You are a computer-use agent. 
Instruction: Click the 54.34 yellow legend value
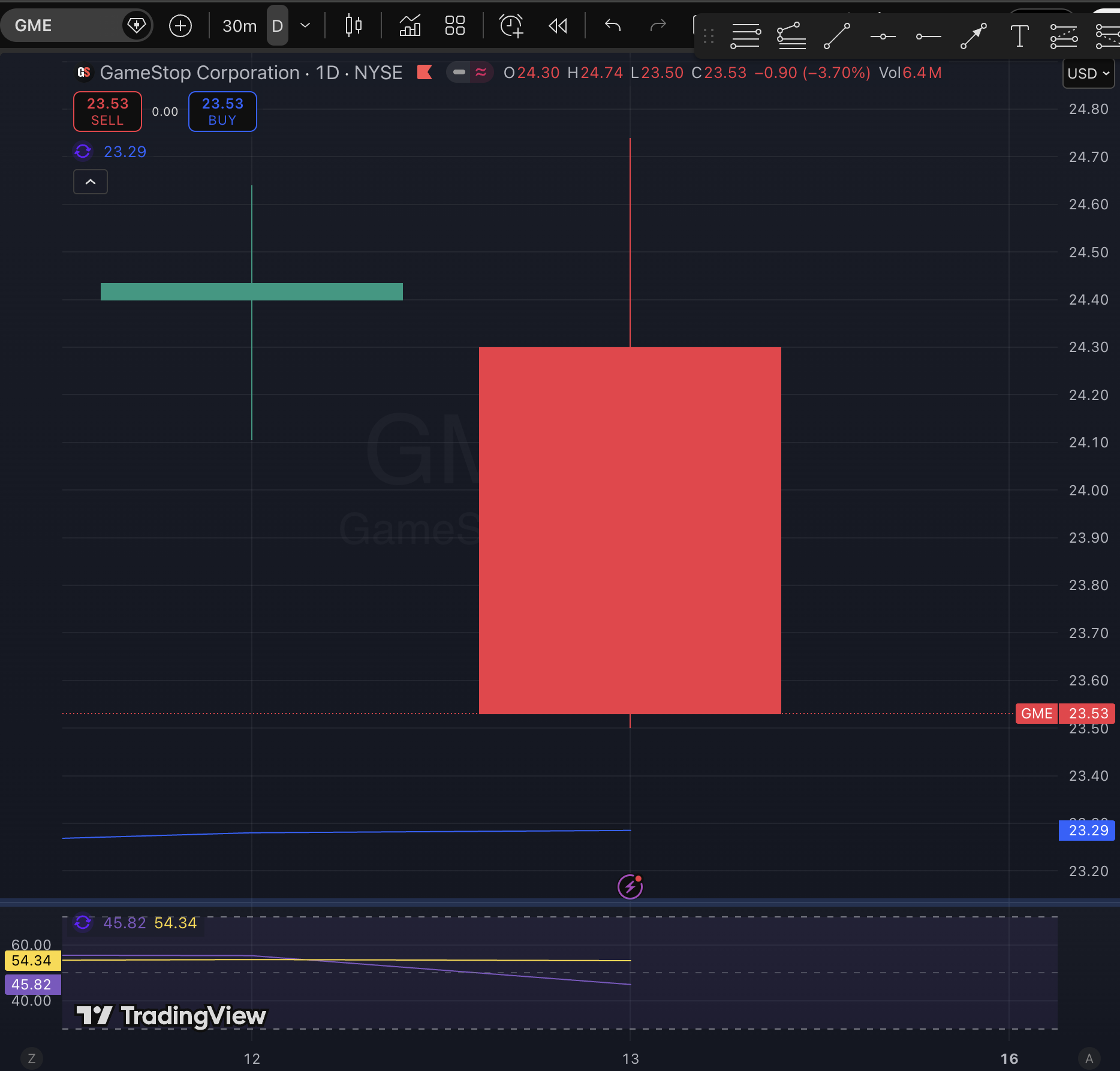176,923
